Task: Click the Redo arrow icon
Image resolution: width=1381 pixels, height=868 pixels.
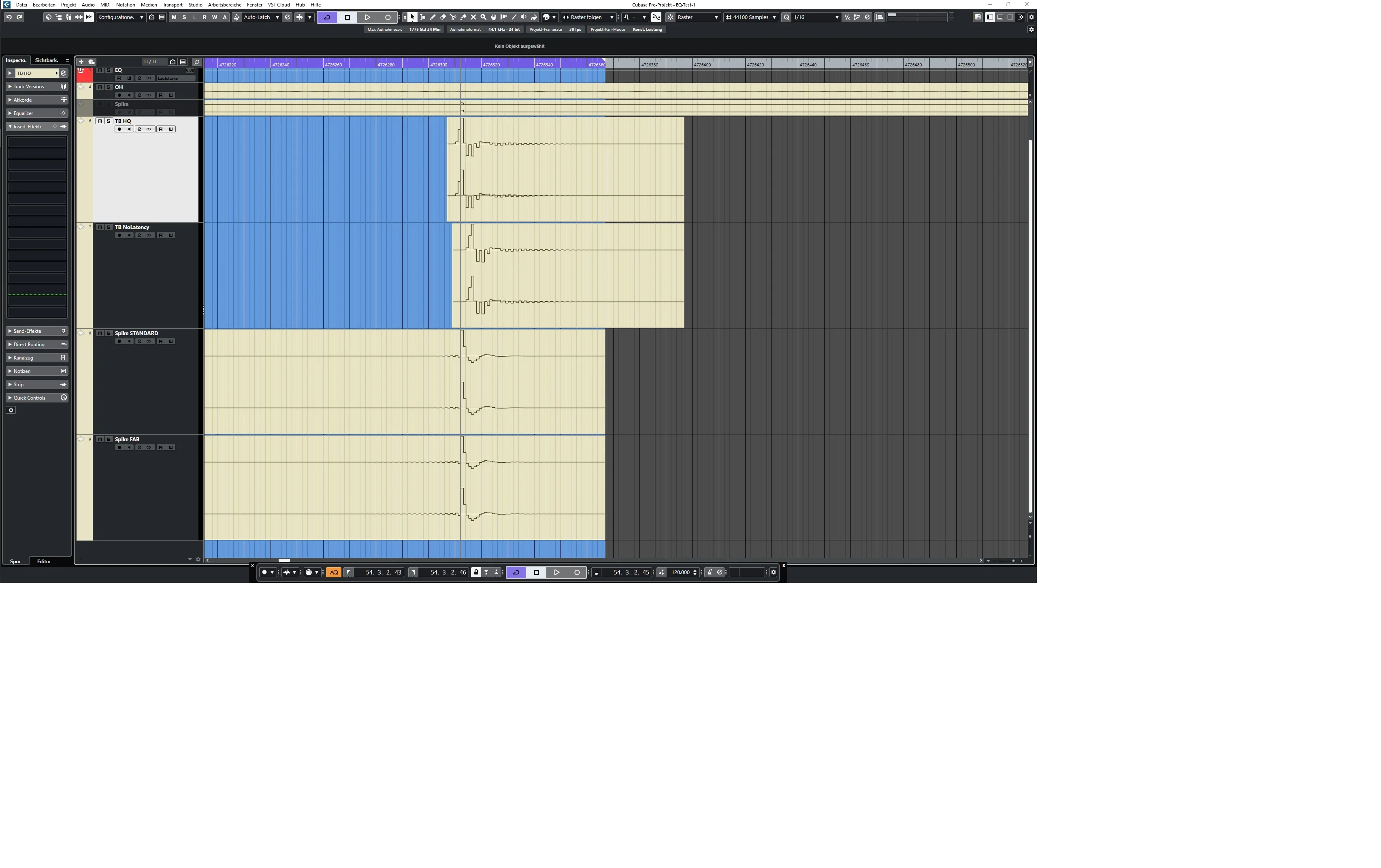Action: (19, 17)
